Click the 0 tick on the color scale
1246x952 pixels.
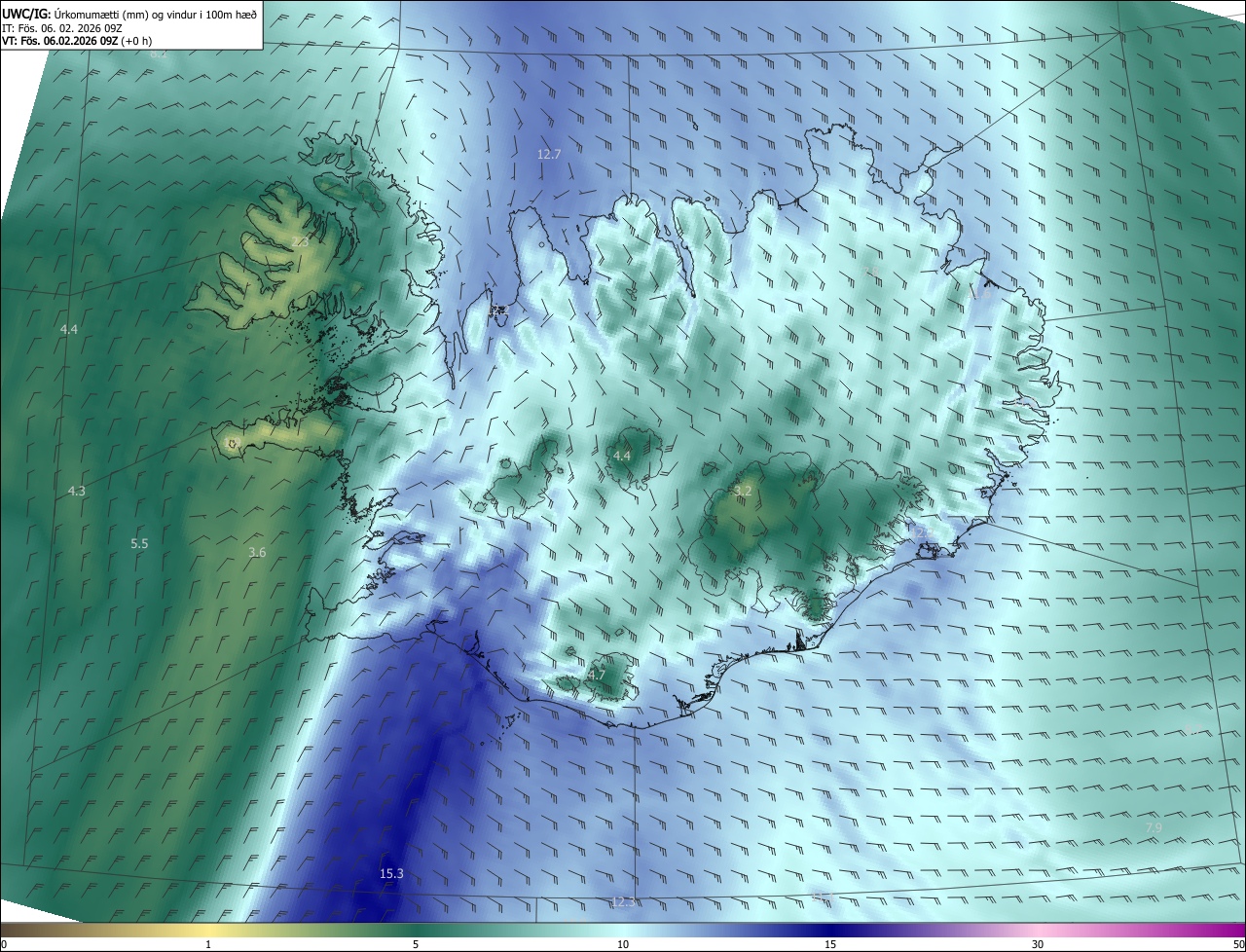click(4, 944)
